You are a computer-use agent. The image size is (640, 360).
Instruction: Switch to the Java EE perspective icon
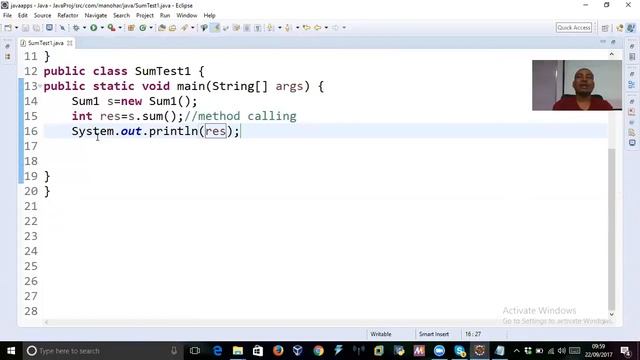[620, 28]
